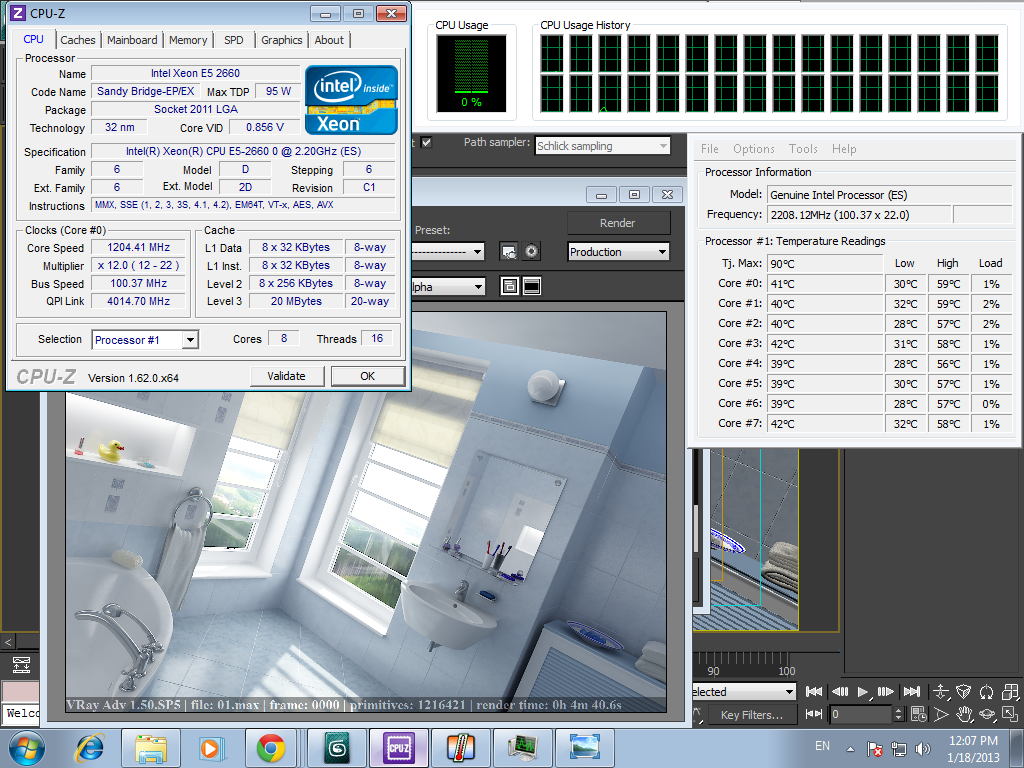Click Go to End playback button
Viewport: 1024px width, 768px height.
[912, 691]
